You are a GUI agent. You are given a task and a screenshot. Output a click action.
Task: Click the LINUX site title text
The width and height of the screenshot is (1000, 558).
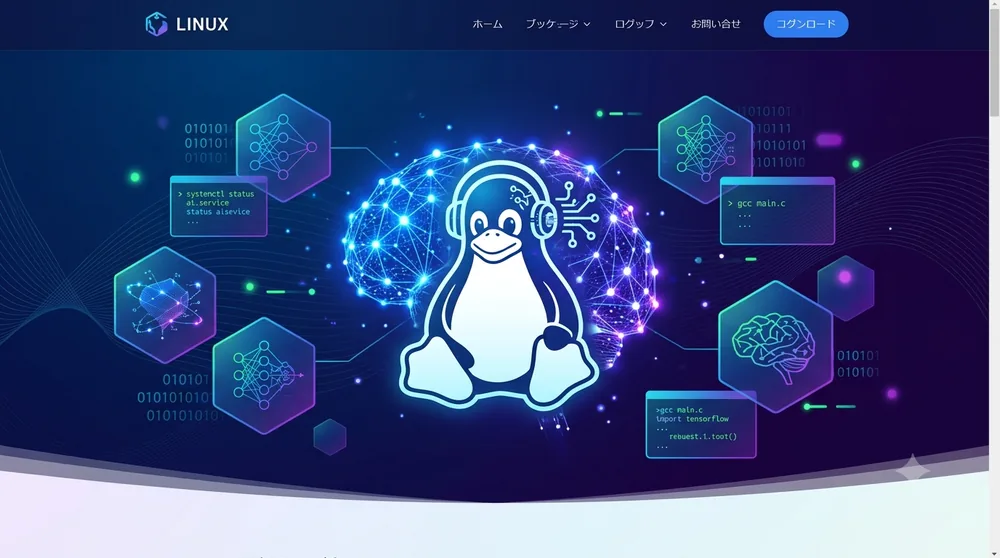pos(202,24)
